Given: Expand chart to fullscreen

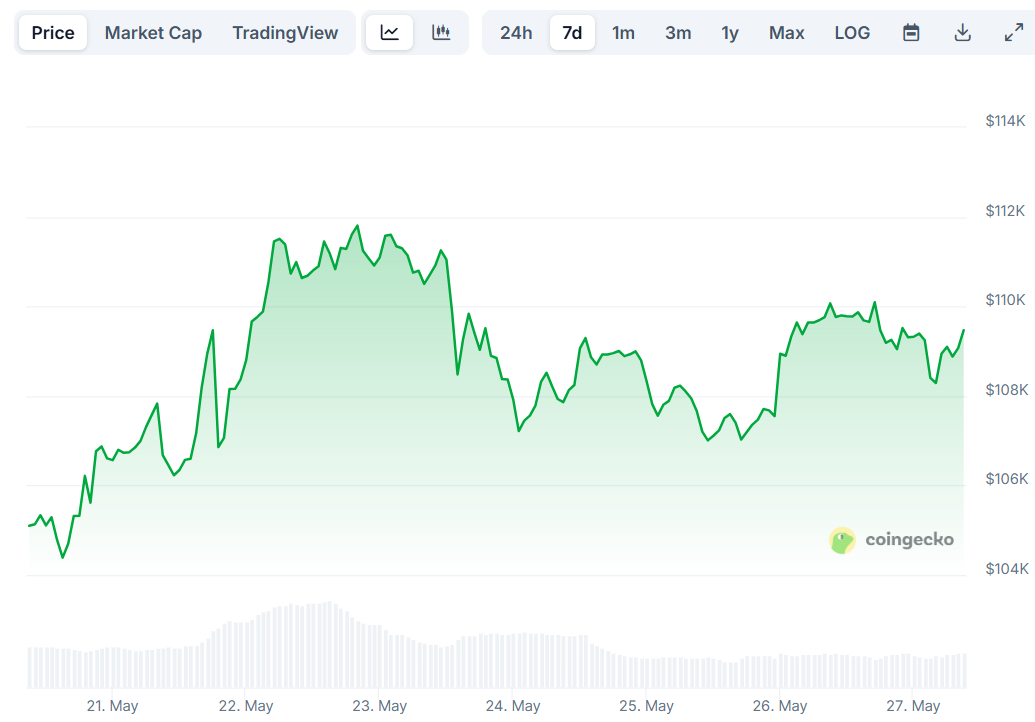Looking at the screenshot, I should click(x=1013, y=32).
